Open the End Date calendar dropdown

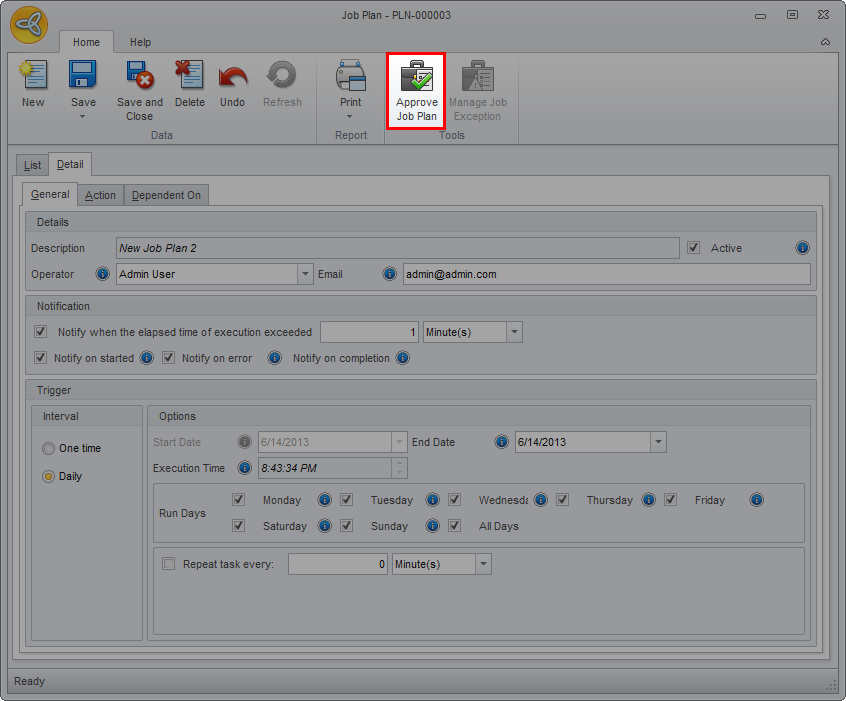pos(658,442)
